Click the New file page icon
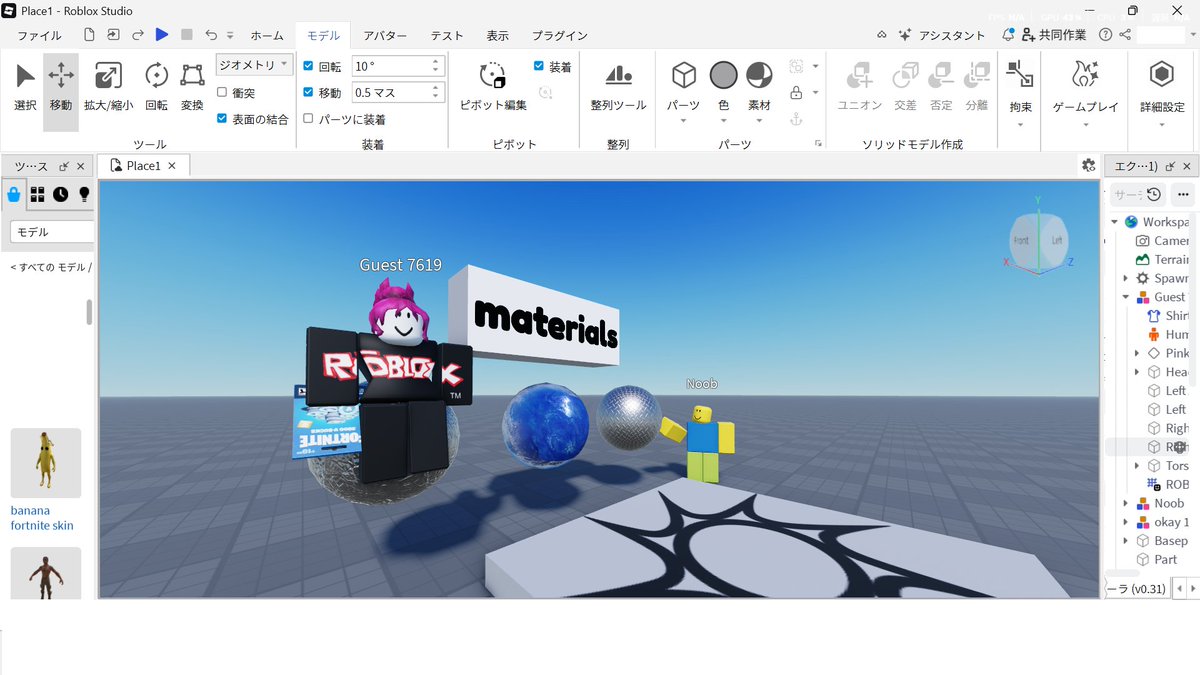1200x675 pixels. tap(89, 34)
